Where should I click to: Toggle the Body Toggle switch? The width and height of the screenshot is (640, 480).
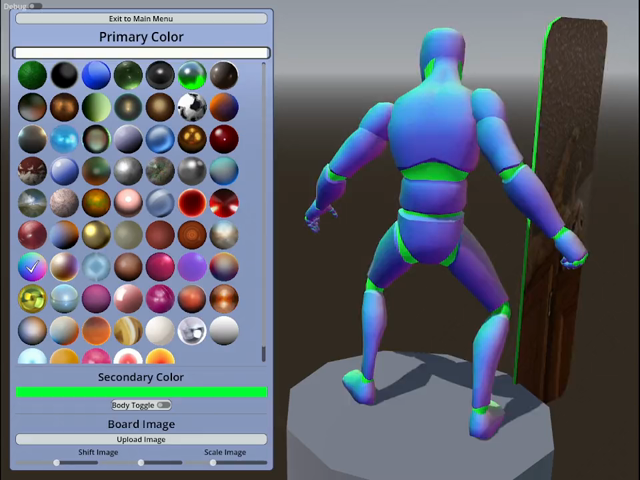[164, 405]
